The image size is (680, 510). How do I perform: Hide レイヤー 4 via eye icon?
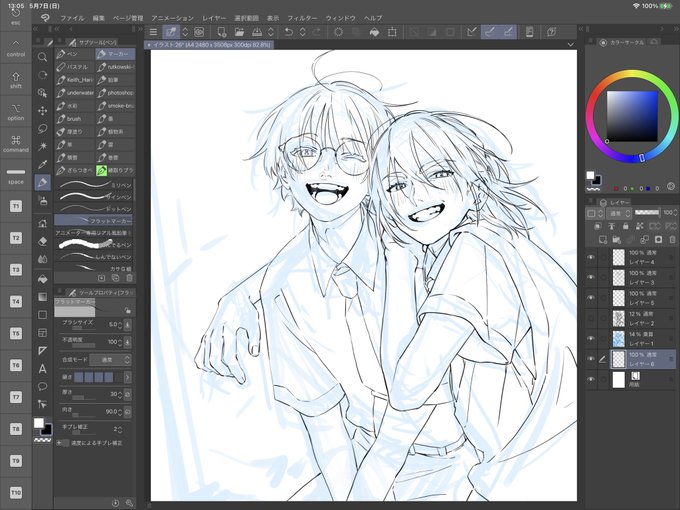point(591,257)
